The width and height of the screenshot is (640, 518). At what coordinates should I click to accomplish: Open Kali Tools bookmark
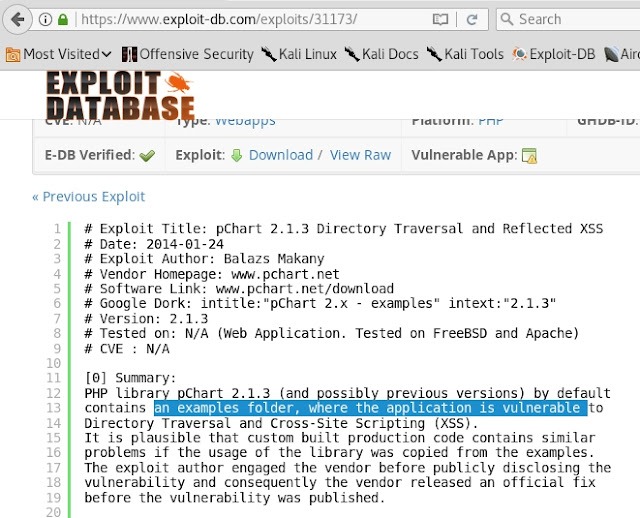pyautogui.click(x=465, y=54)
